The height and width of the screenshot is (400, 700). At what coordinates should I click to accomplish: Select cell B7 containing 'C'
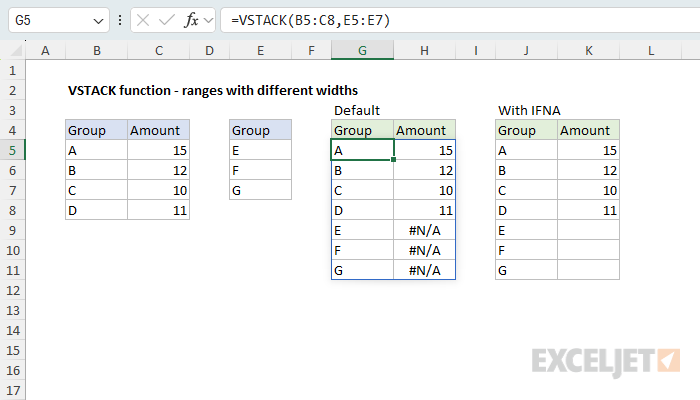click(96, 191)
